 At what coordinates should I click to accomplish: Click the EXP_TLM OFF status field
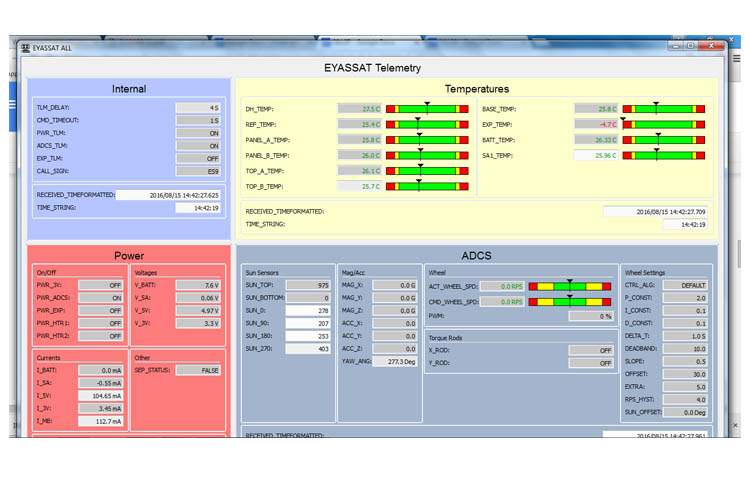pos(198,158)
